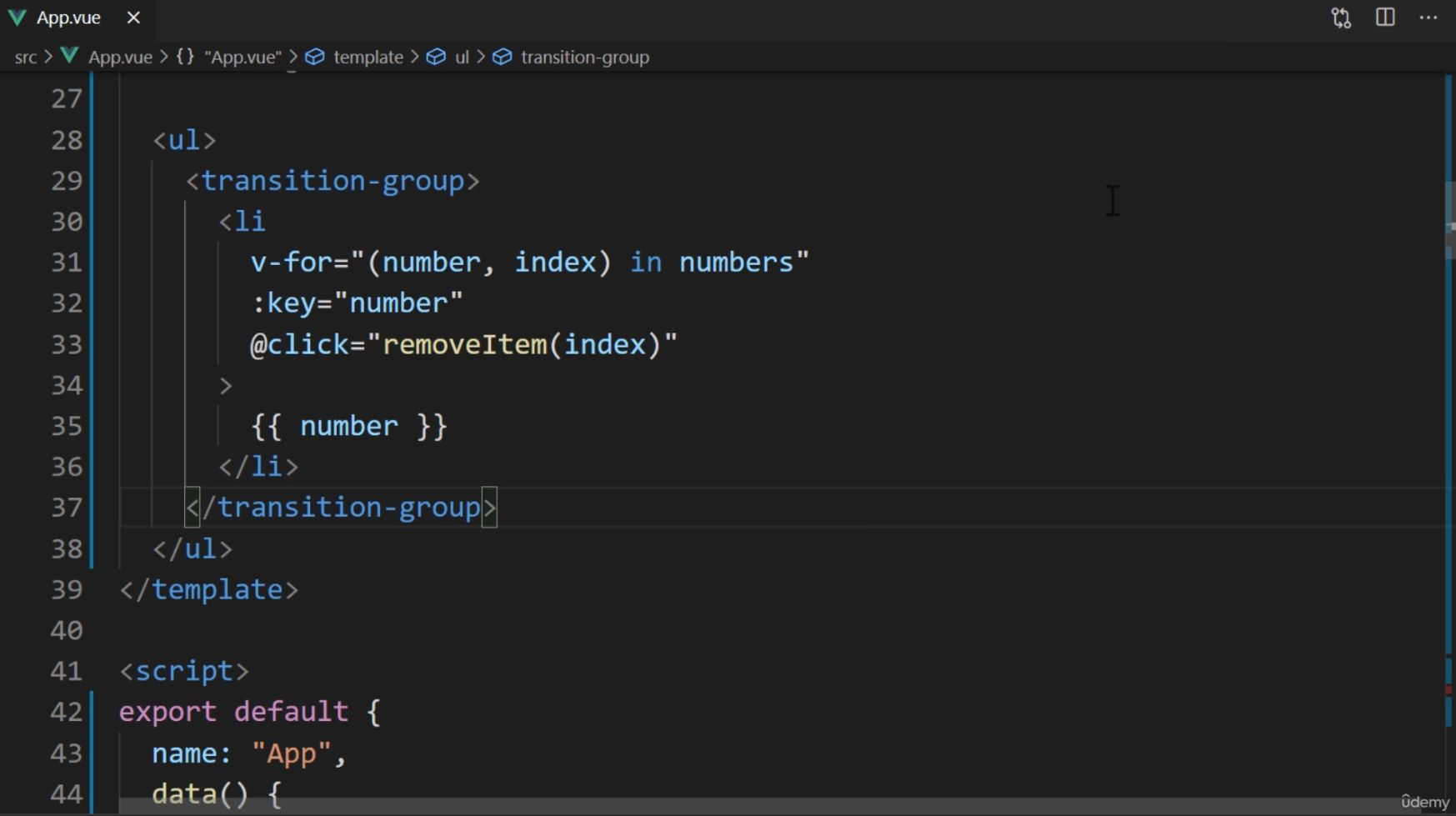
Task: Click the App.vue file breadcrumb
Action: pyautogui.click(x=120, y=58)
